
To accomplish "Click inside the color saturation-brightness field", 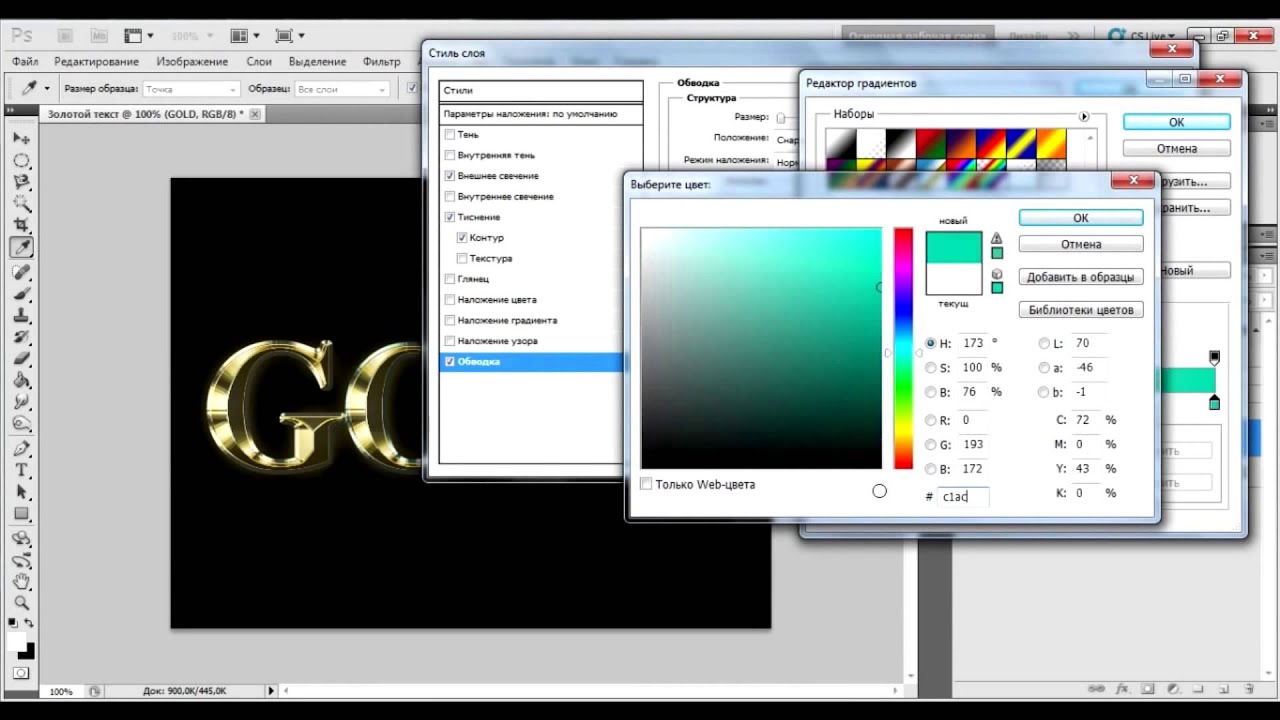I will click(x=761, y=348).
